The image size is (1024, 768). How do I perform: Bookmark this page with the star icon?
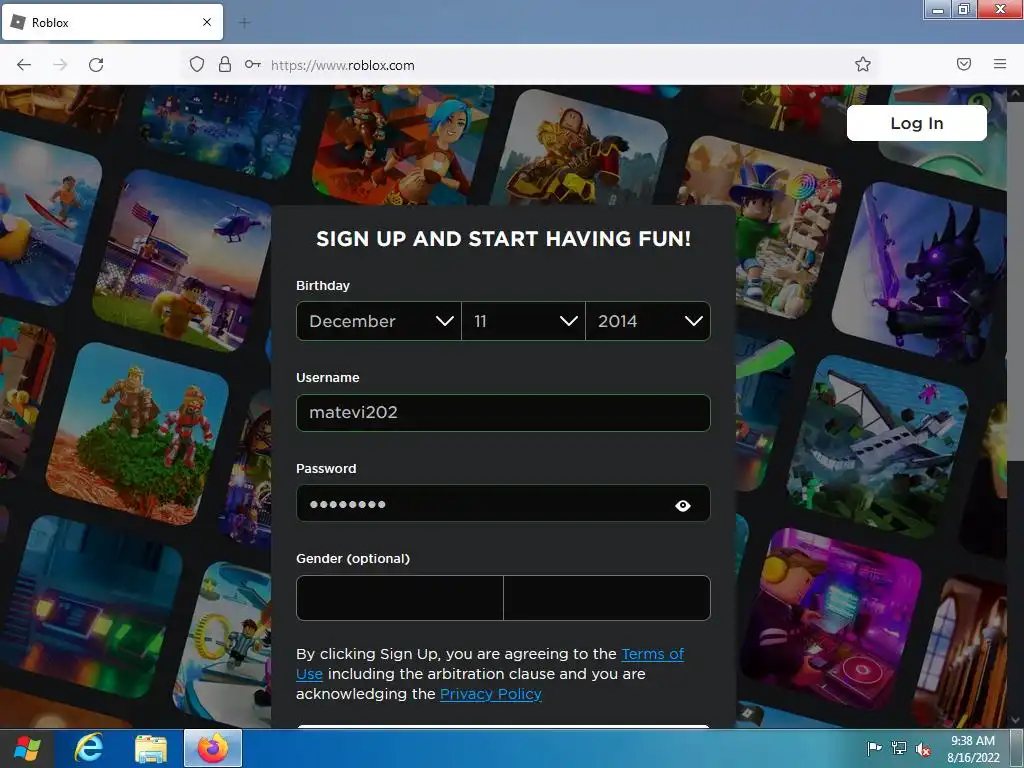coord(863,64)
